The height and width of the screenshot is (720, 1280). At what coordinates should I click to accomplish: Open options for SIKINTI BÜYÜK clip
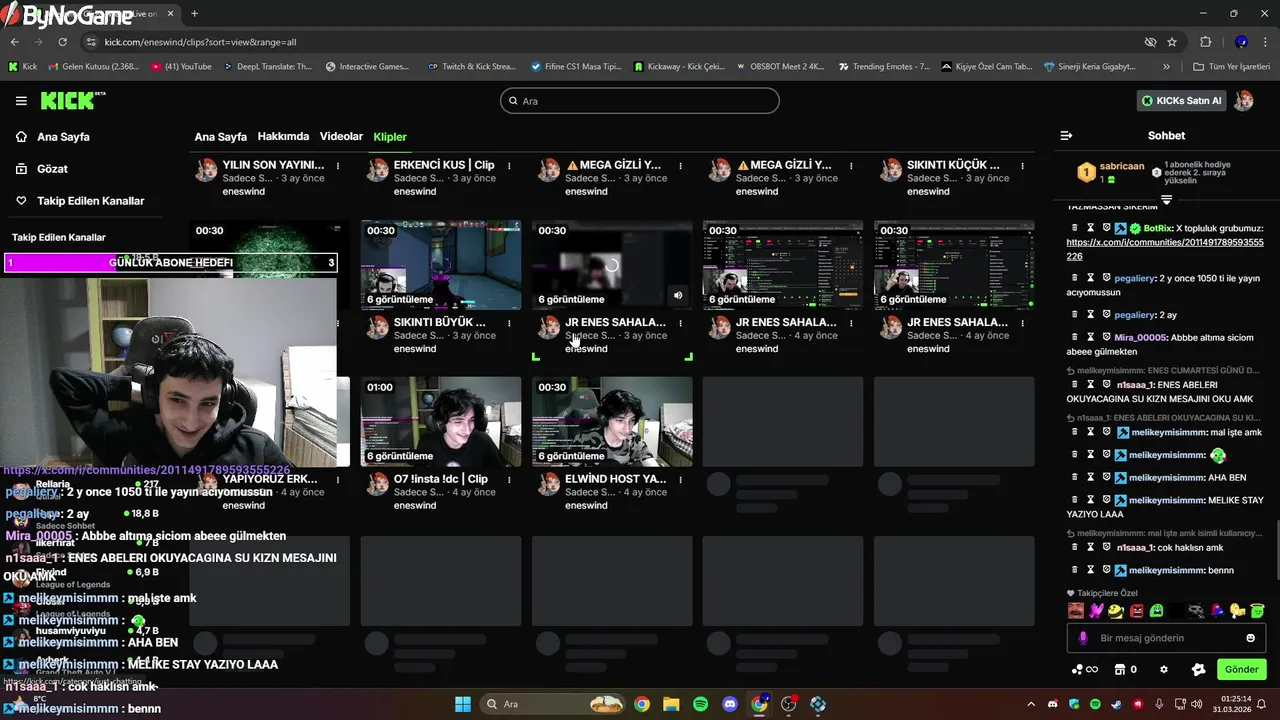pyautogui.click(x=509, y=322)
